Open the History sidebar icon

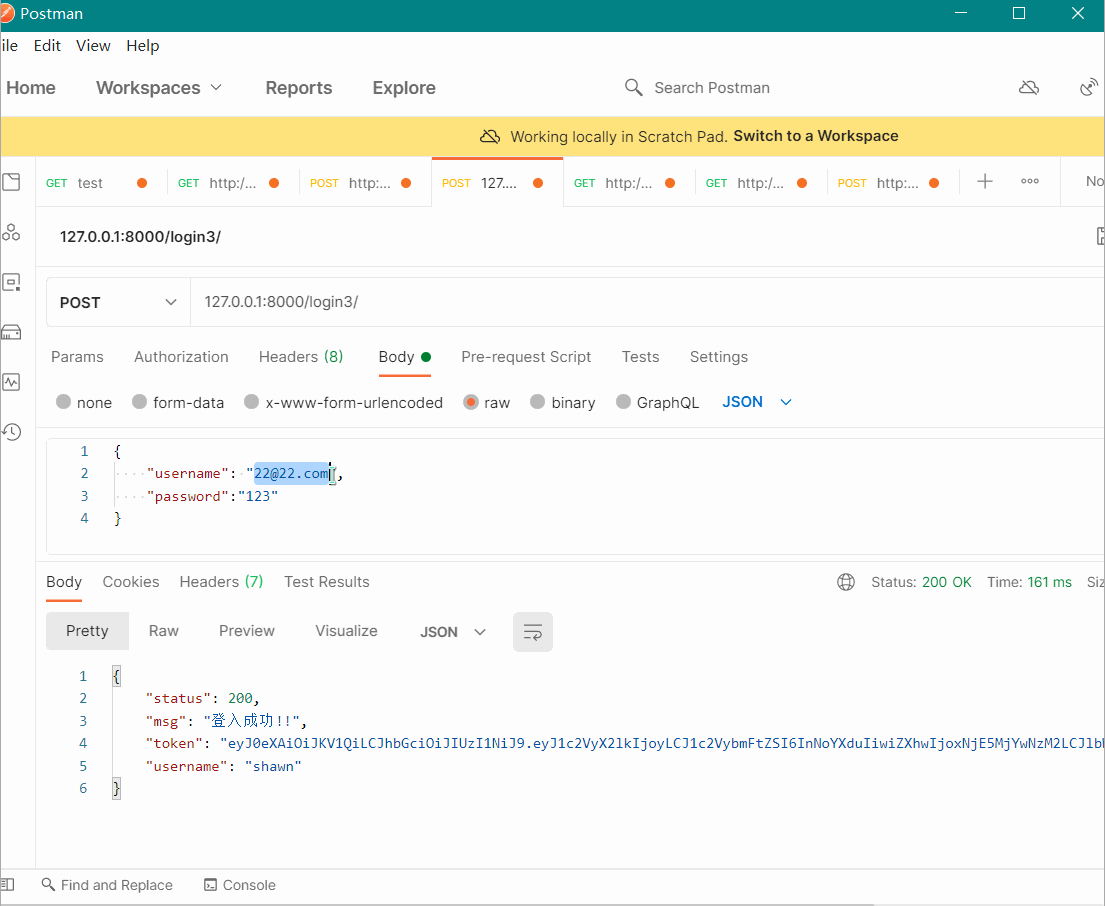(11, 432)
